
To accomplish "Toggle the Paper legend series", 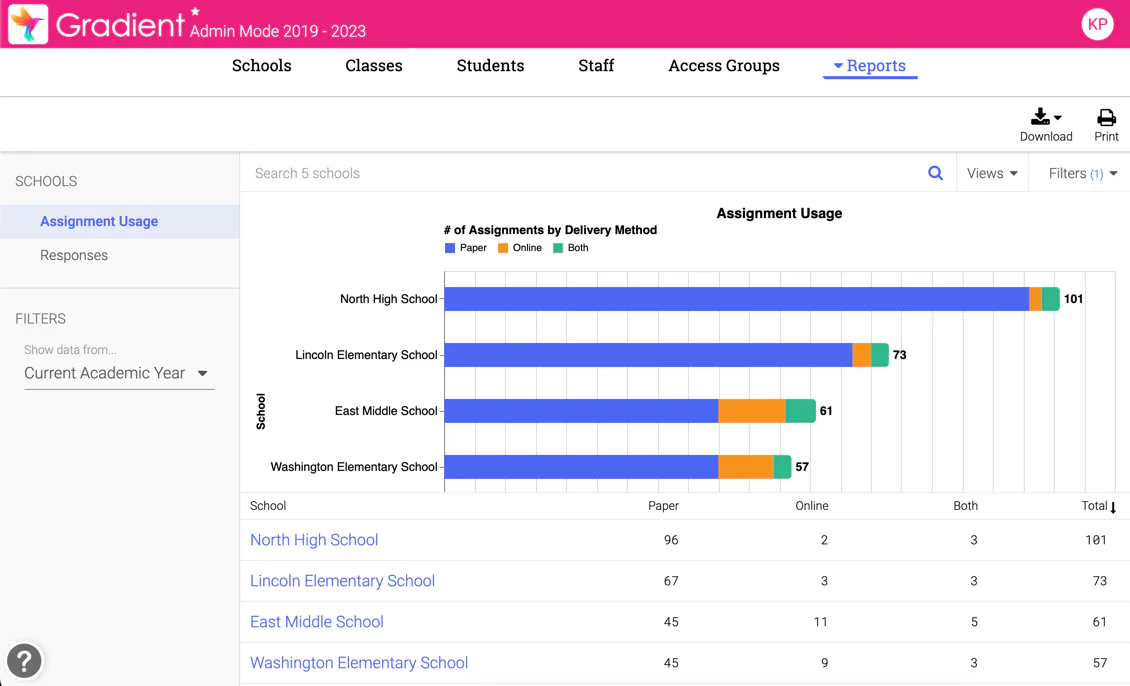I will [466, 248].
